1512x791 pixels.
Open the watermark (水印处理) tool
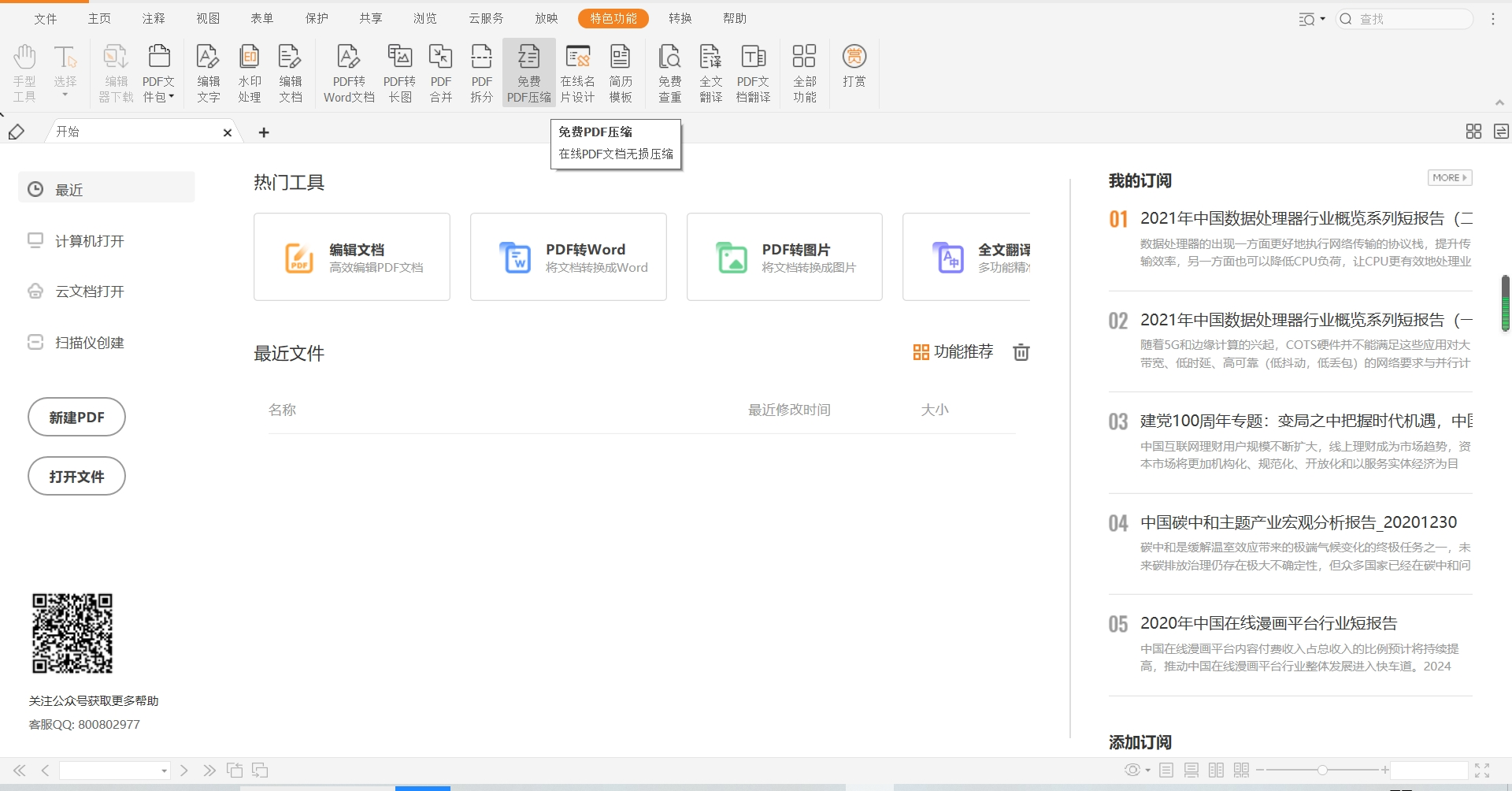[x=249, y=71]
